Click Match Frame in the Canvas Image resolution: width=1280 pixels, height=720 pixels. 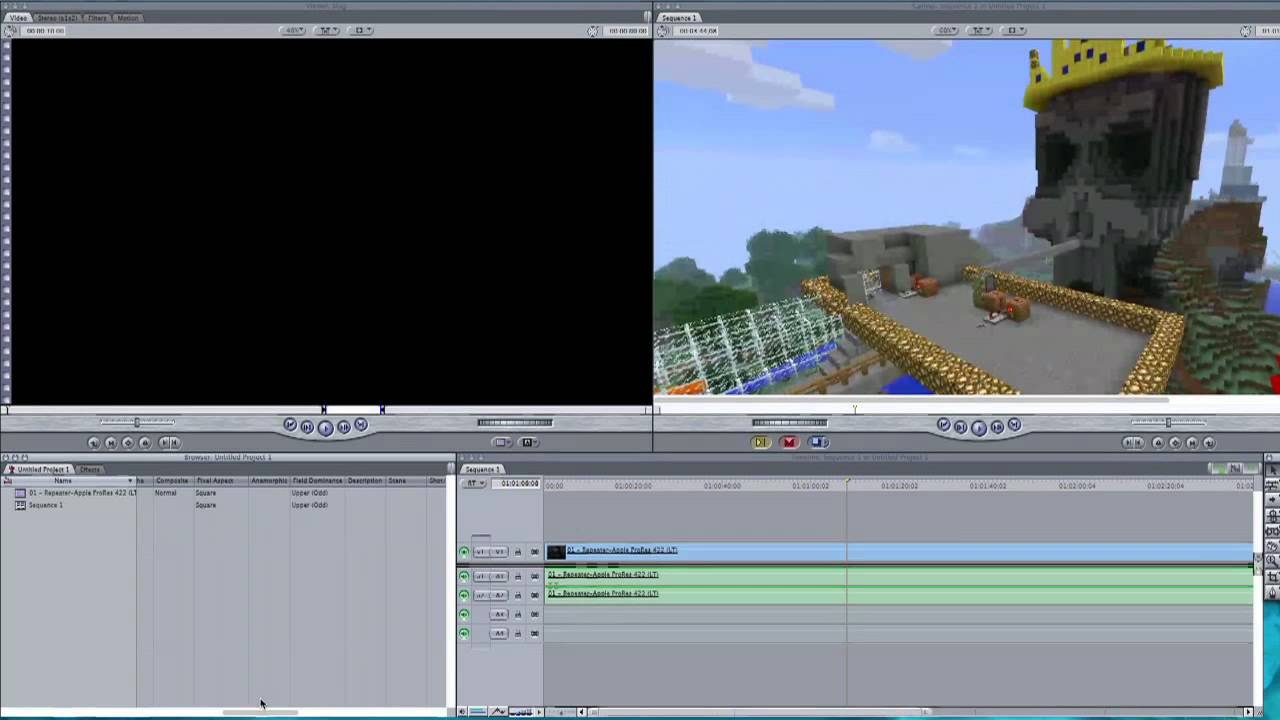(1209, 443)
